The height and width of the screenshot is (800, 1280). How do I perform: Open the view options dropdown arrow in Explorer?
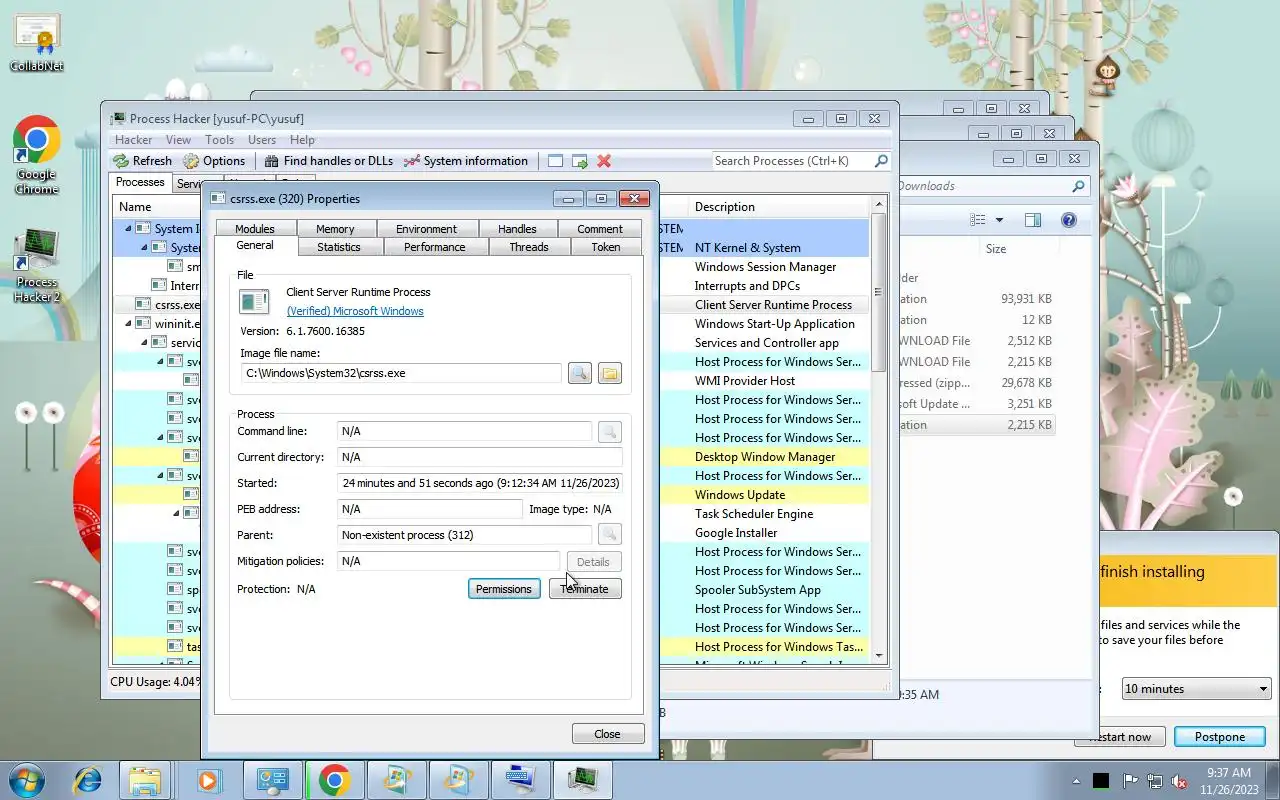tap(999, 220)
